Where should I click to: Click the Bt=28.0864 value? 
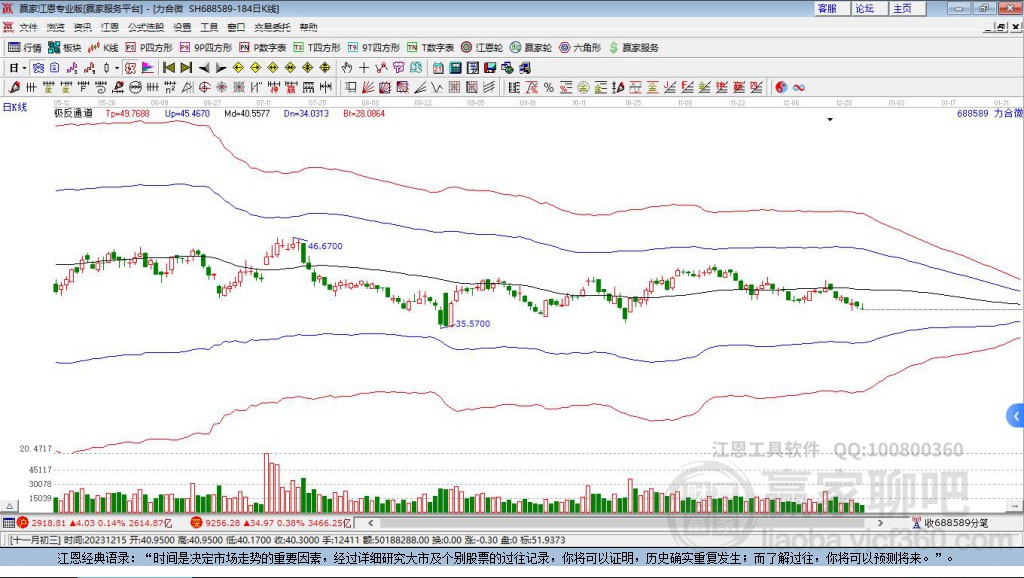(x=364, y=113)
